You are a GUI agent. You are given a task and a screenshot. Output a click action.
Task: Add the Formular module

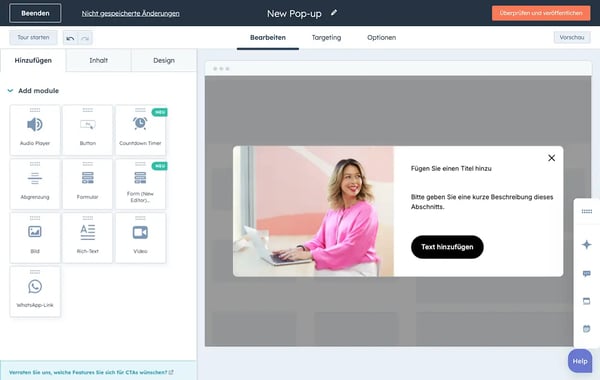pyautogui.click(x=88, y=184)
